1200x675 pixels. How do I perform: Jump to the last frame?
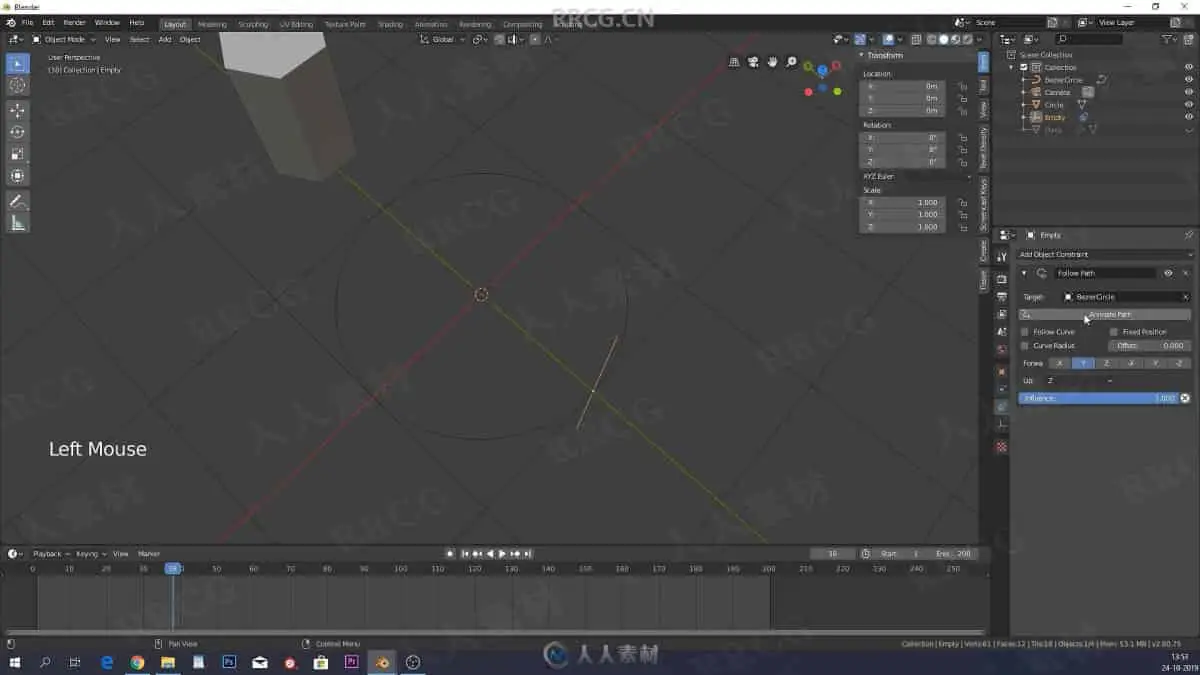pyautogui.click(x=528, y=554)
